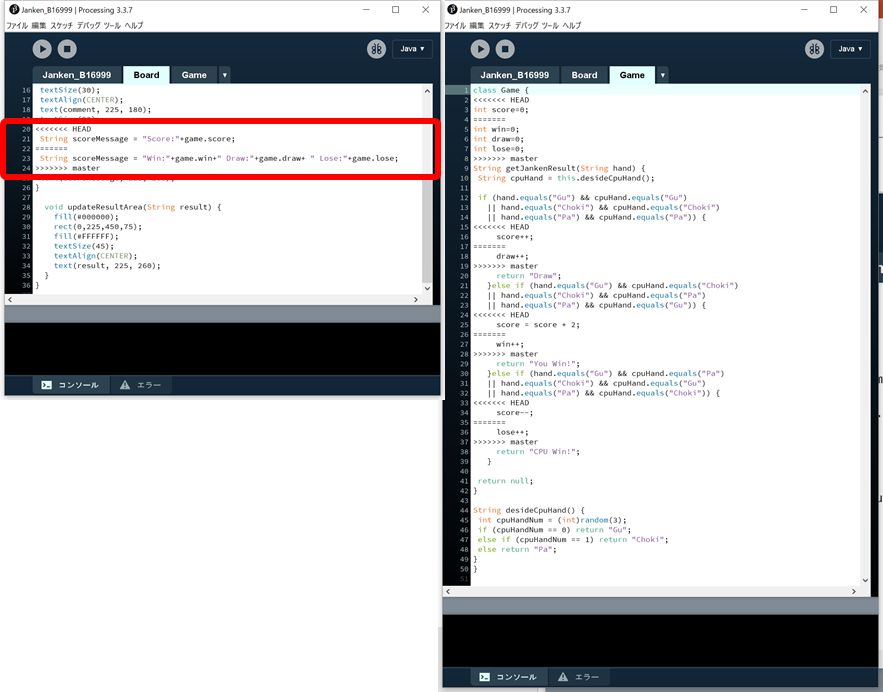This screenshot has width=883, height=692.
Task: Click the error warning icon in right window footer
Action: click(565, 677)
